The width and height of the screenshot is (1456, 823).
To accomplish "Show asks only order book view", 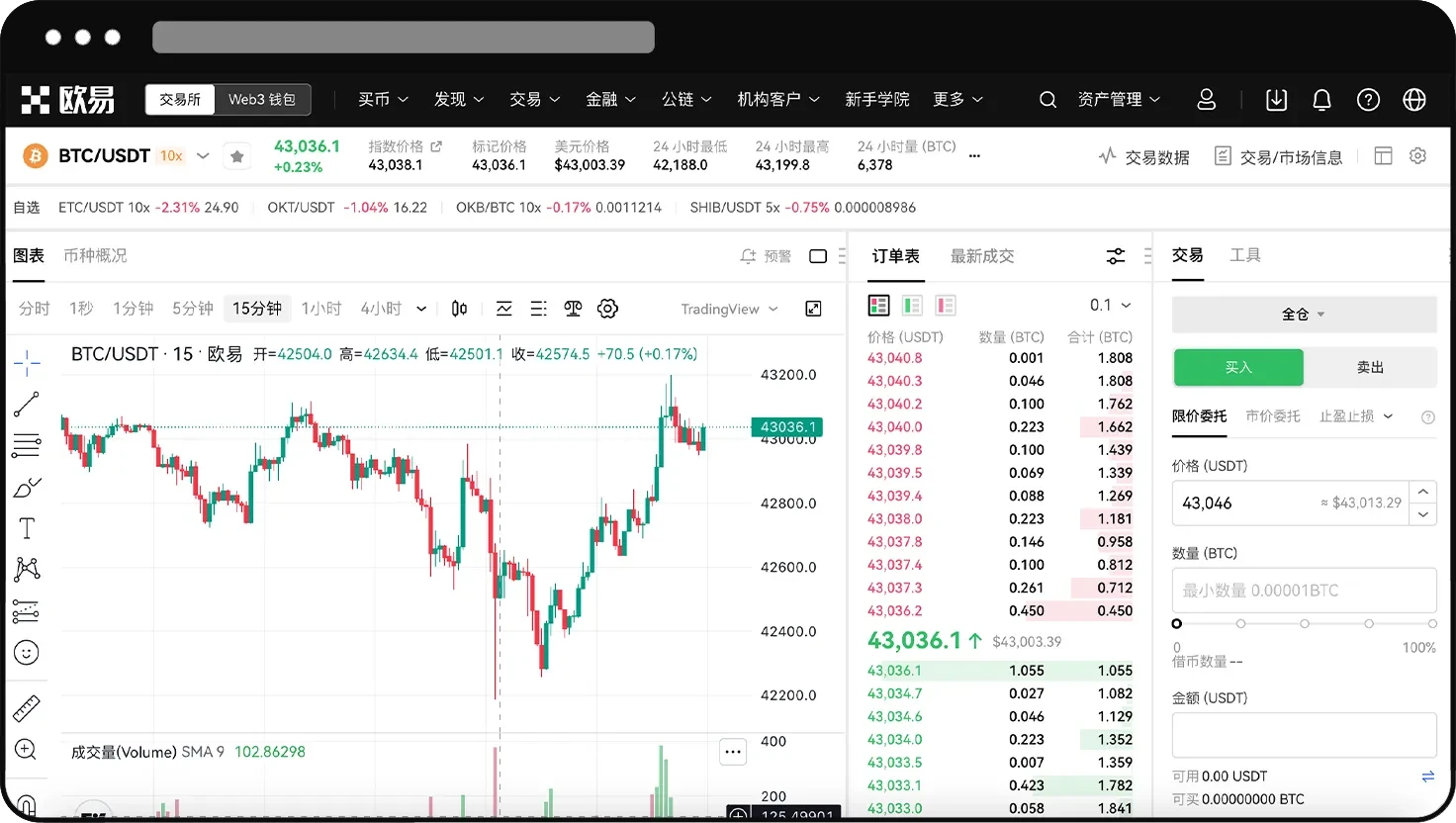I will (x=946, y=306).
